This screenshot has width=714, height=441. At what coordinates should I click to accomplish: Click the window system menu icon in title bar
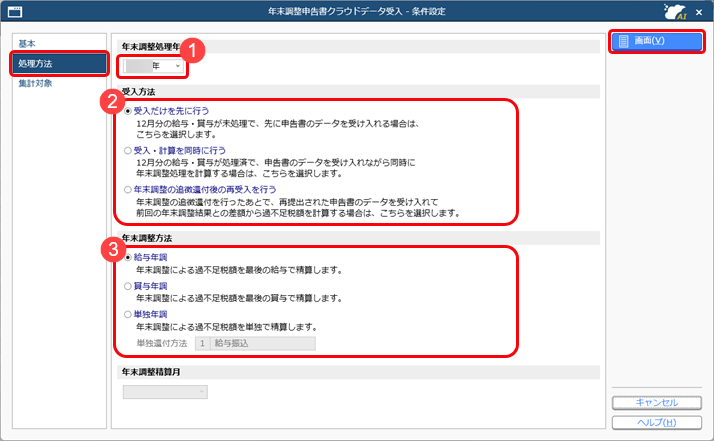(x=15, y=11)
